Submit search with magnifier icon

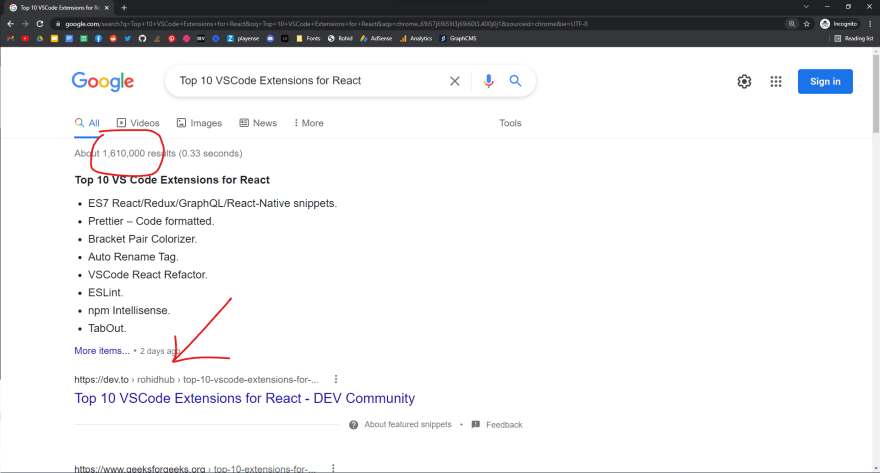(515, 81)
